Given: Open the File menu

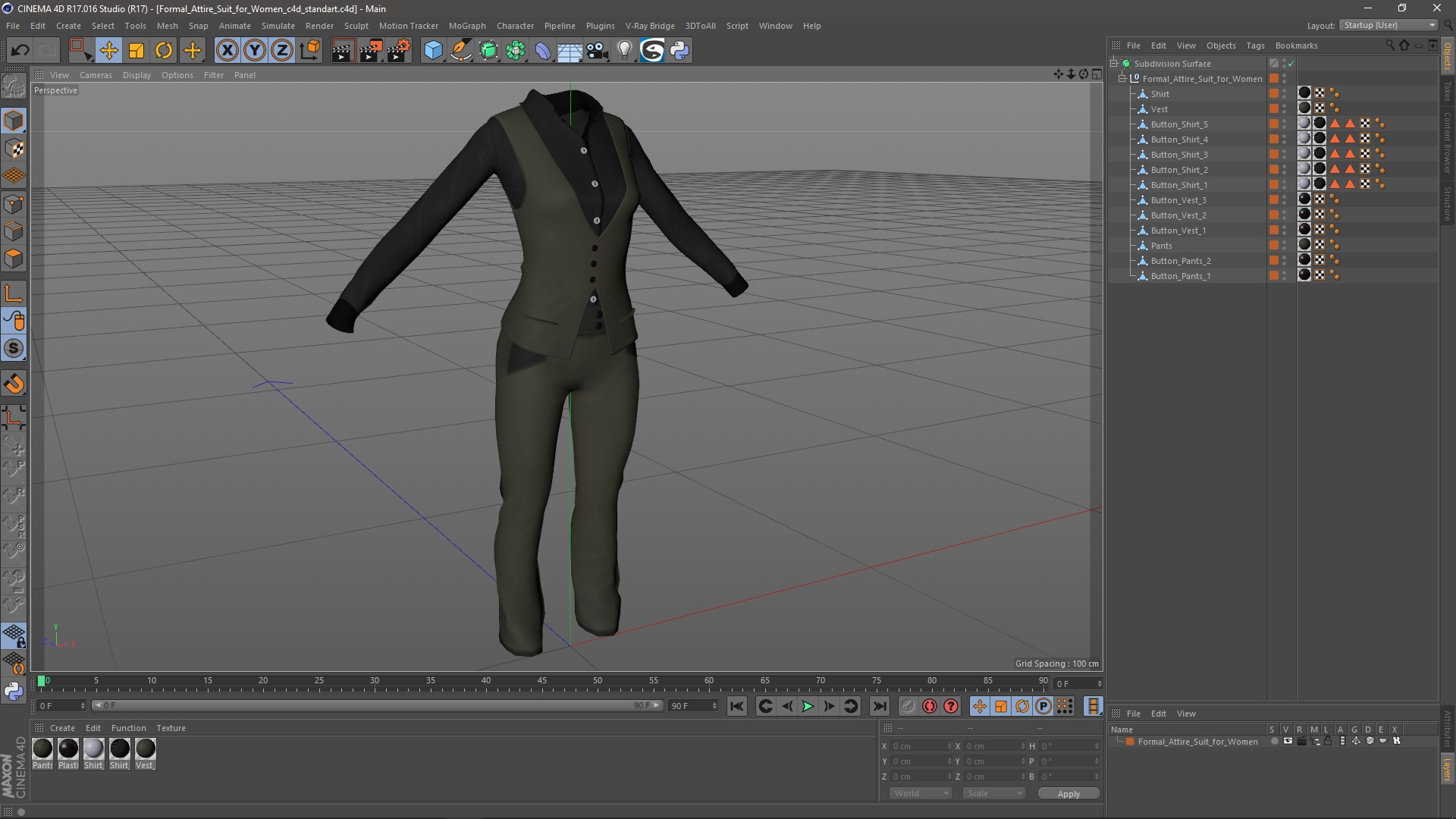Looking at the screenshot, I should tap(13, 26).
